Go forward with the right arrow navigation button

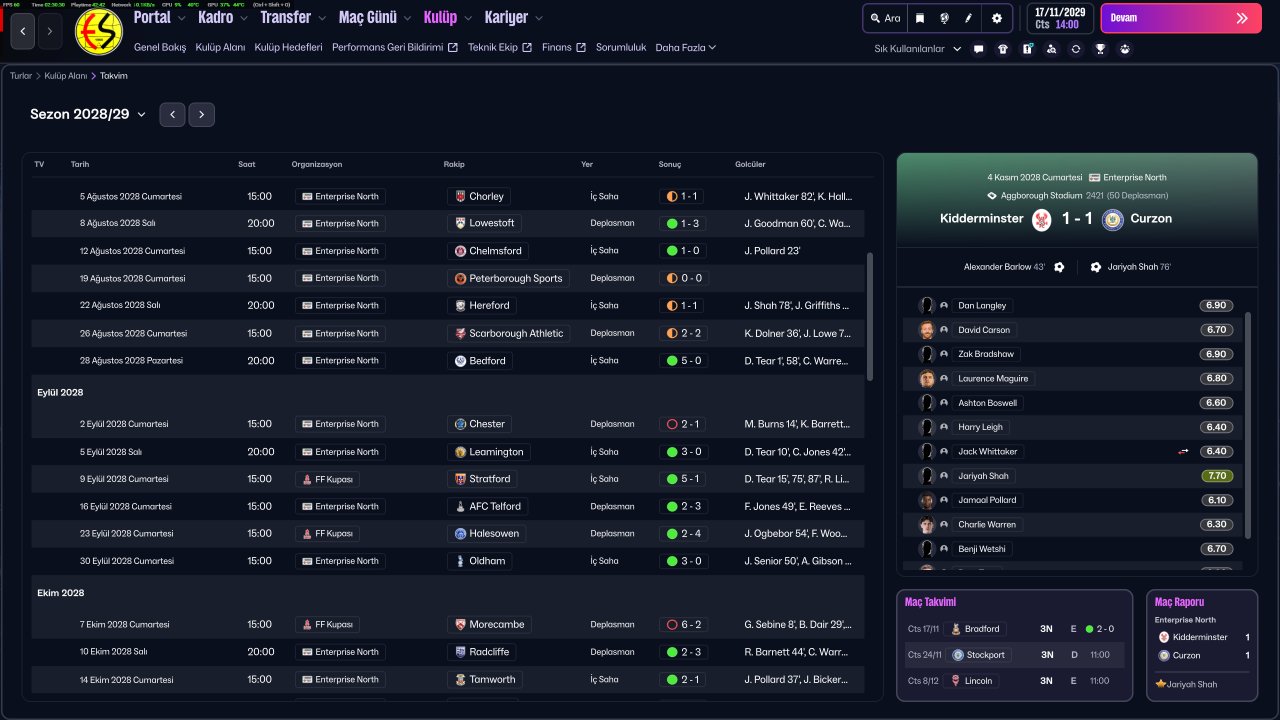tap(50, 32)
